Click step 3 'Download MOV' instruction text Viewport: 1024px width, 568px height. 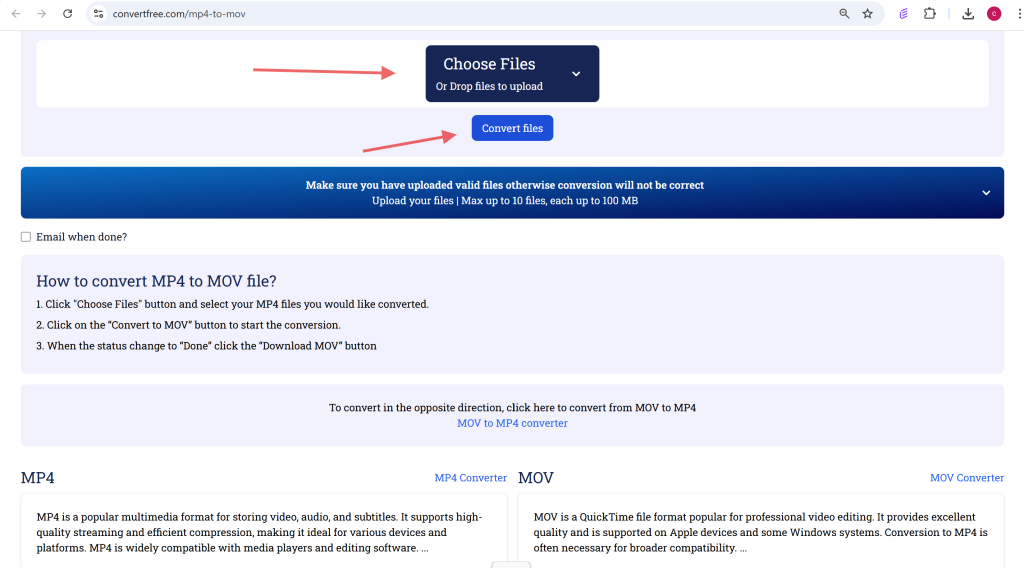pyautogui.click(x=206, y=346)
